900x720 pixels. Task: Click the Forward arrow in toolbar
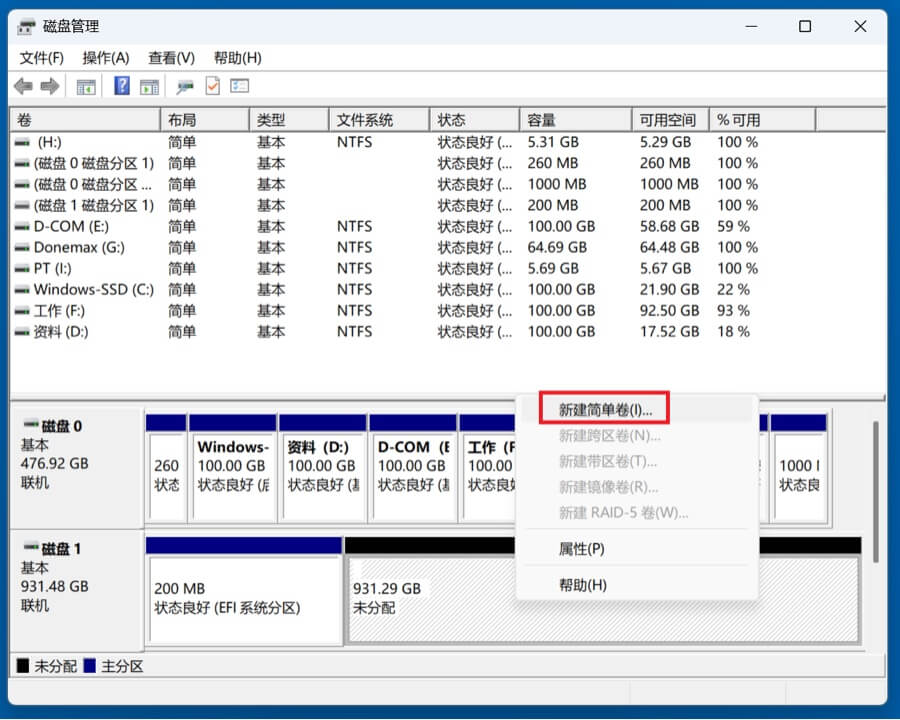click(48, 86)
